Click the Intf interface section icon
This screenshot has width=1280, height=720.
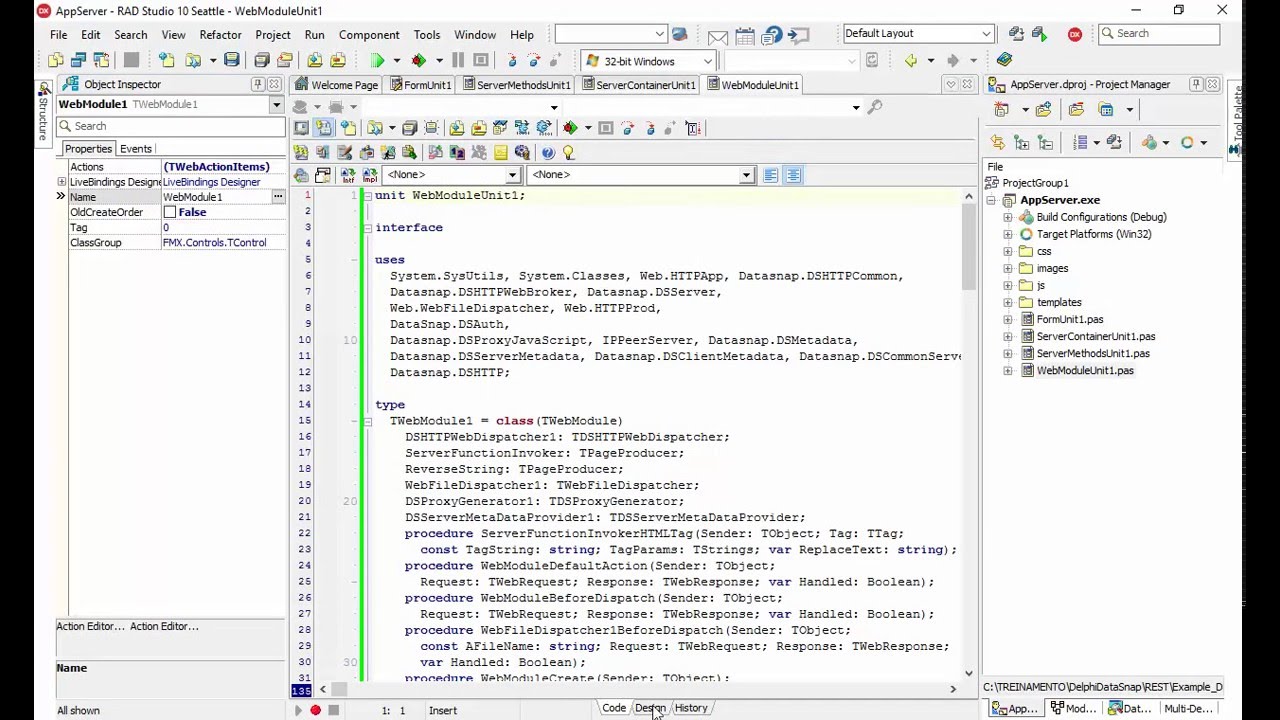[x=348, y=175]
